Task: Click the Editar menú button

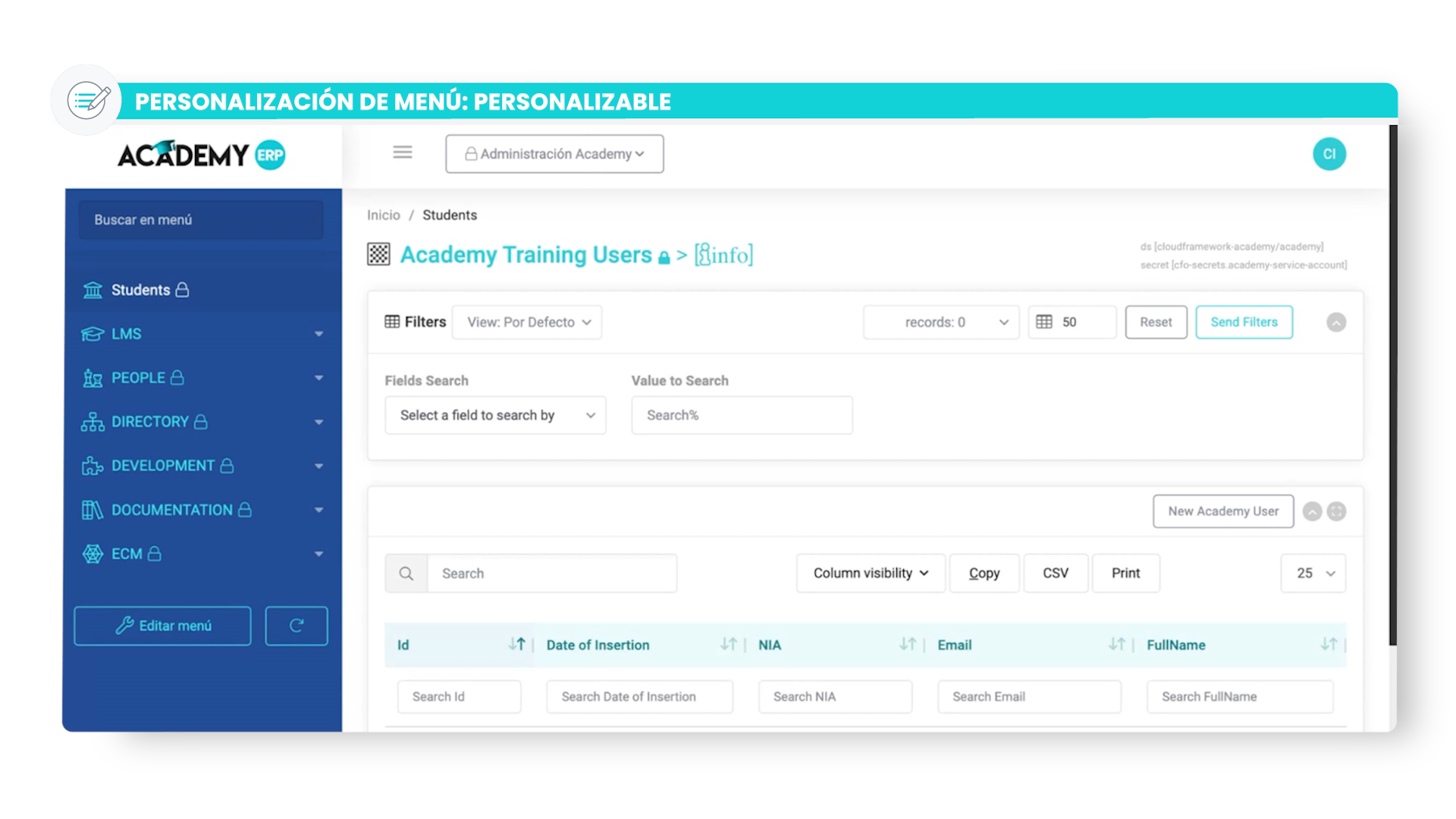Action: pos(162,626)
